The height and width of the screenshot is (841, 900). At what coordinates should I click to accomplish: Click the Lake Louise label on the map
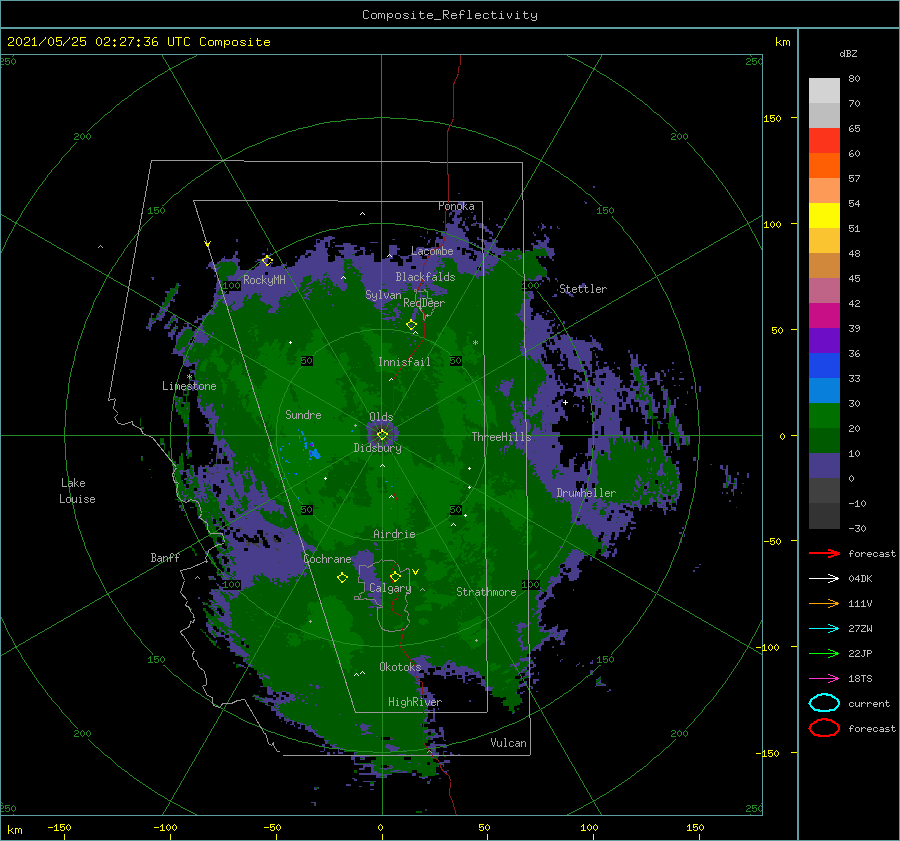pos(77,491)
